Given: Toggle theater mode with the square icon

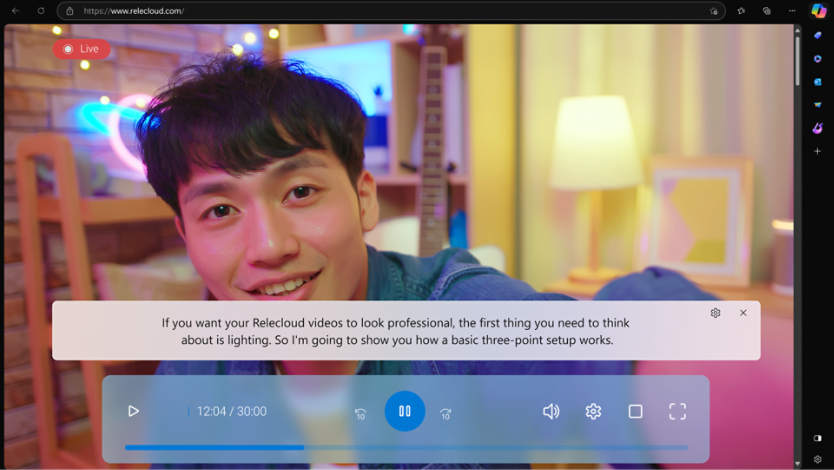Looking at the screenshot, I should tap(636, 411).
